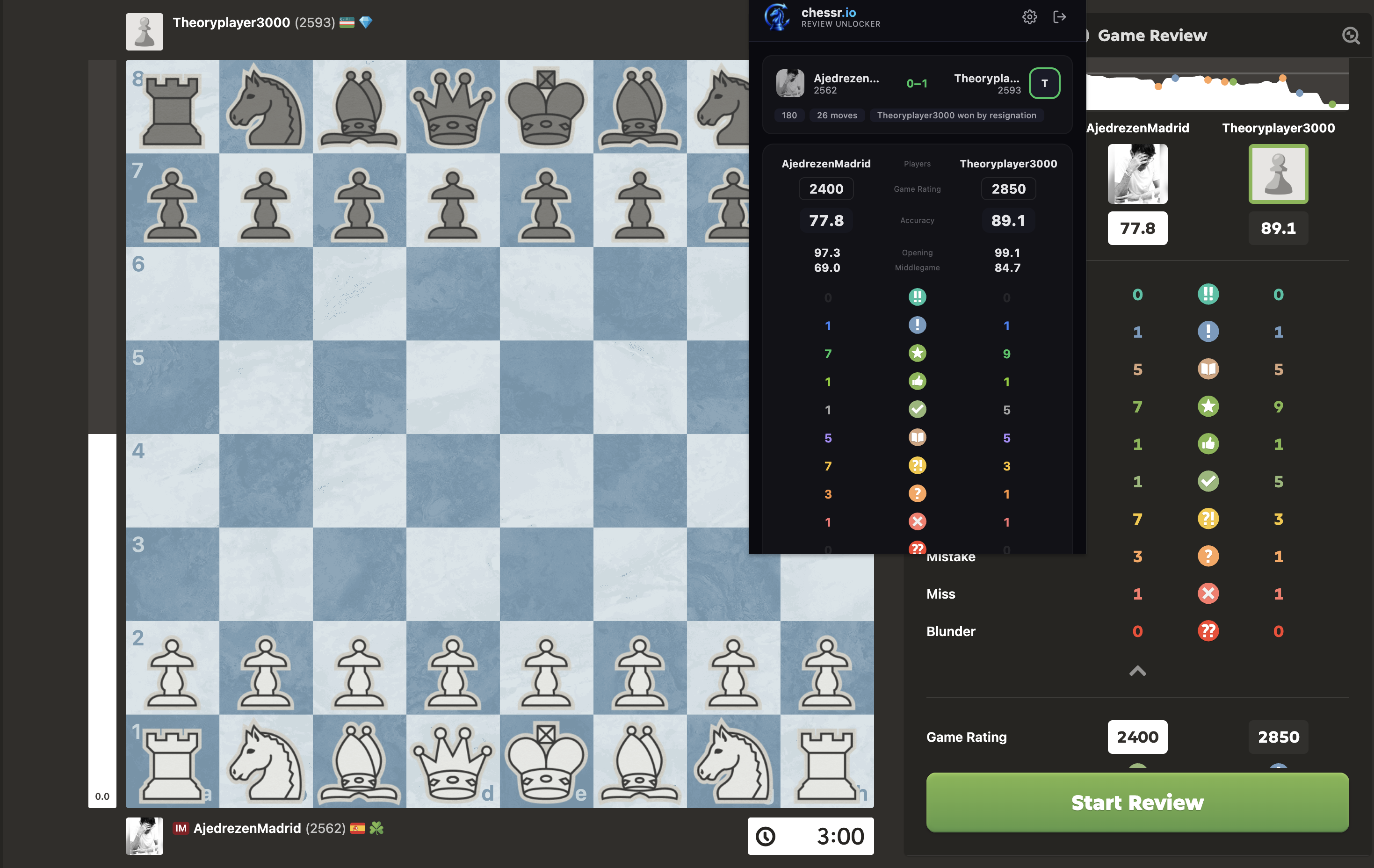Click the IM title badge
Screen dimensions: 1374x868
tap(181, 828)
